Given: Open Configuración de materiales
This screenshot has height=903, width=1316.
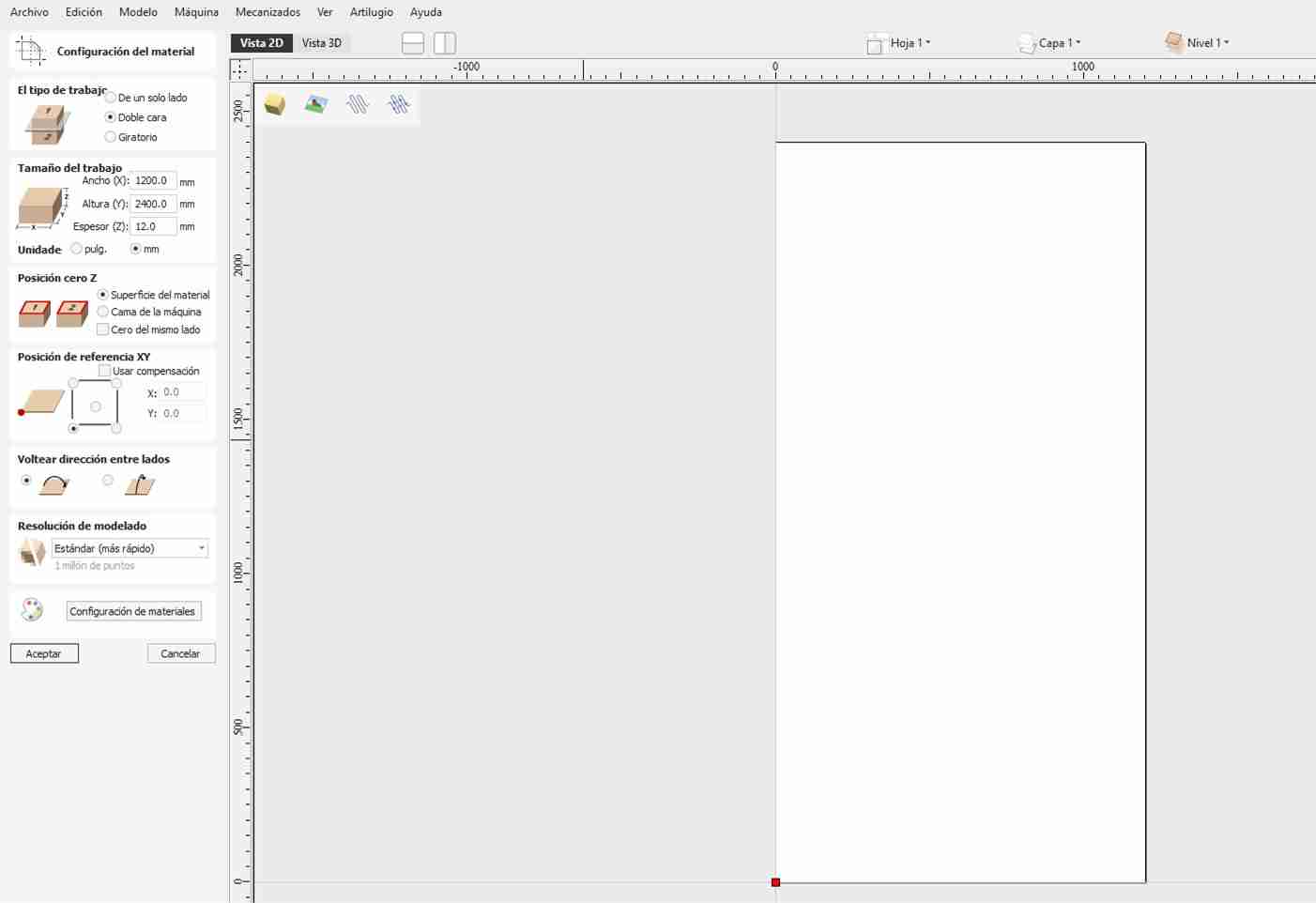Looking at the screenshot, I should click(x=133, y=611).
